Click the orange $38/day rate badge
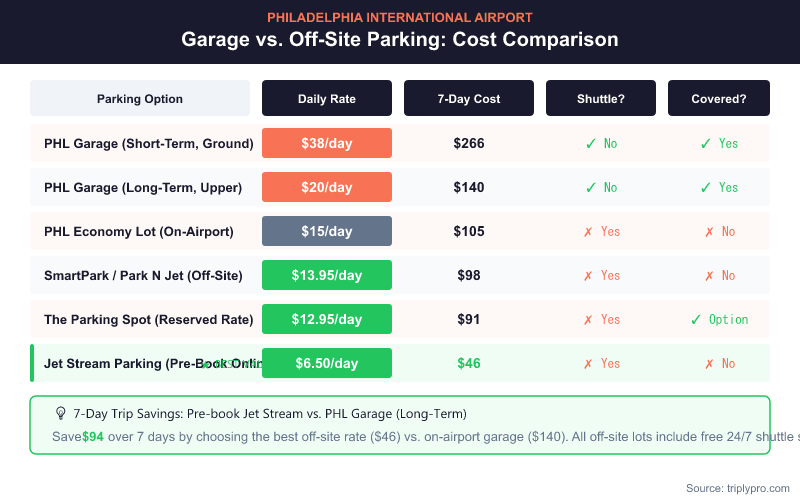Screen dimensions: 800x500 click(x=327, y=144)
